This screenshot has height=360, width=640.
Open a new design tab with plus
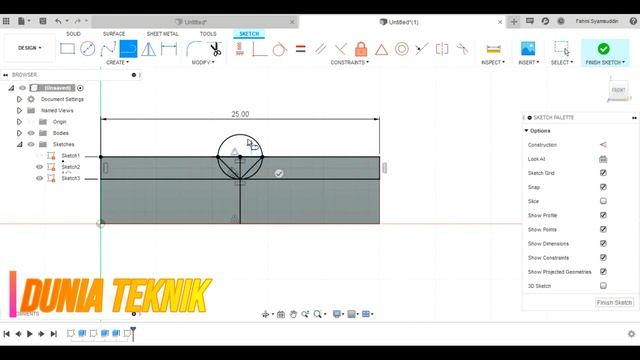[514, 22]
